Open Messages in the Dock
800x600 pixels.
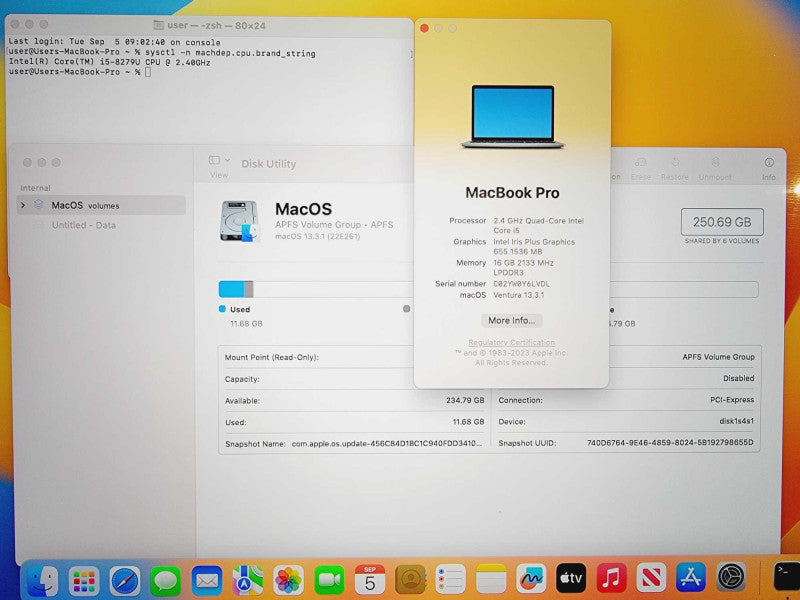tap(165, 580)
